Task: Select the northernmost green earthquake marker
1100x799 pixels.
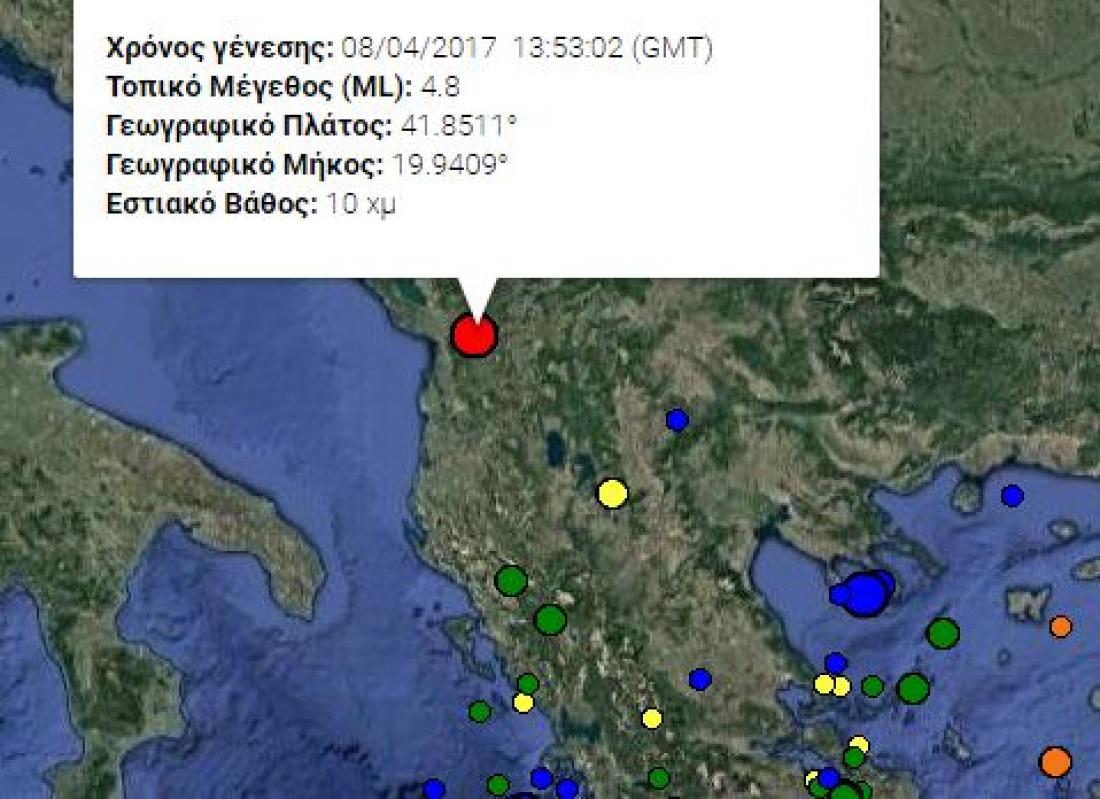Action: [511, 580]
